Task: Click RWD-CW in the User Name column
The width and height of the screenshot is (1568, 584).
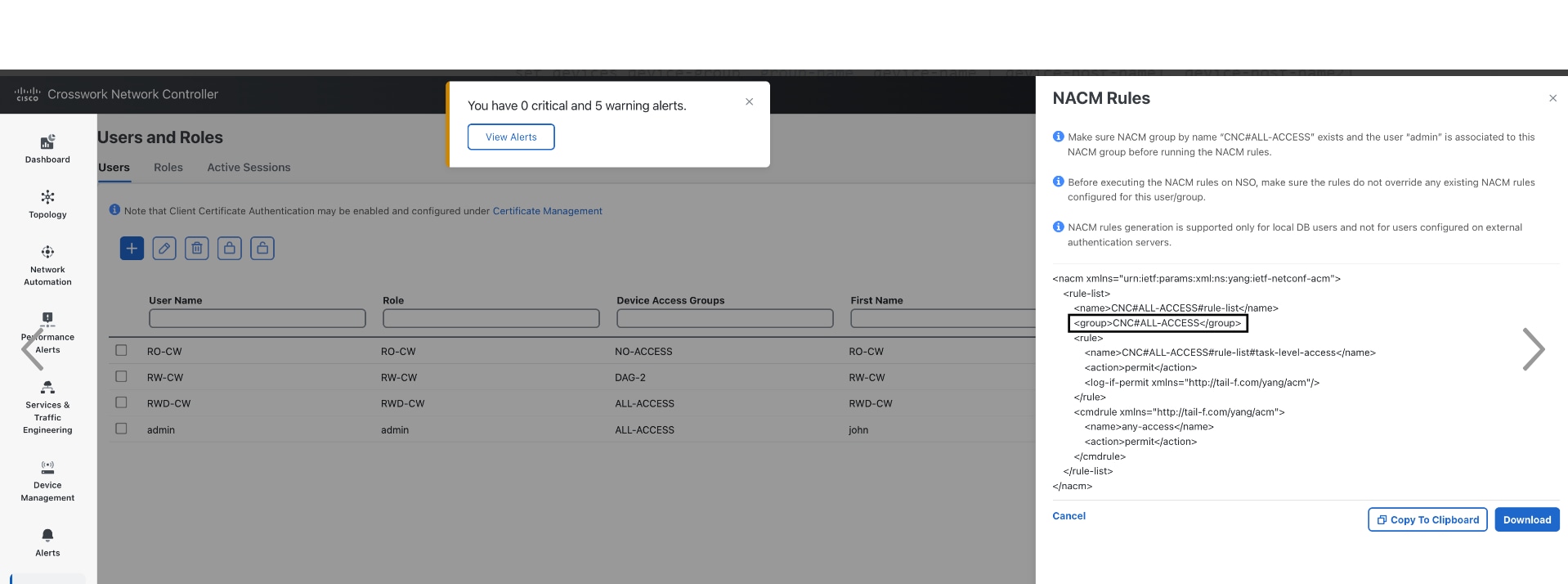Action: coord(168,404)
